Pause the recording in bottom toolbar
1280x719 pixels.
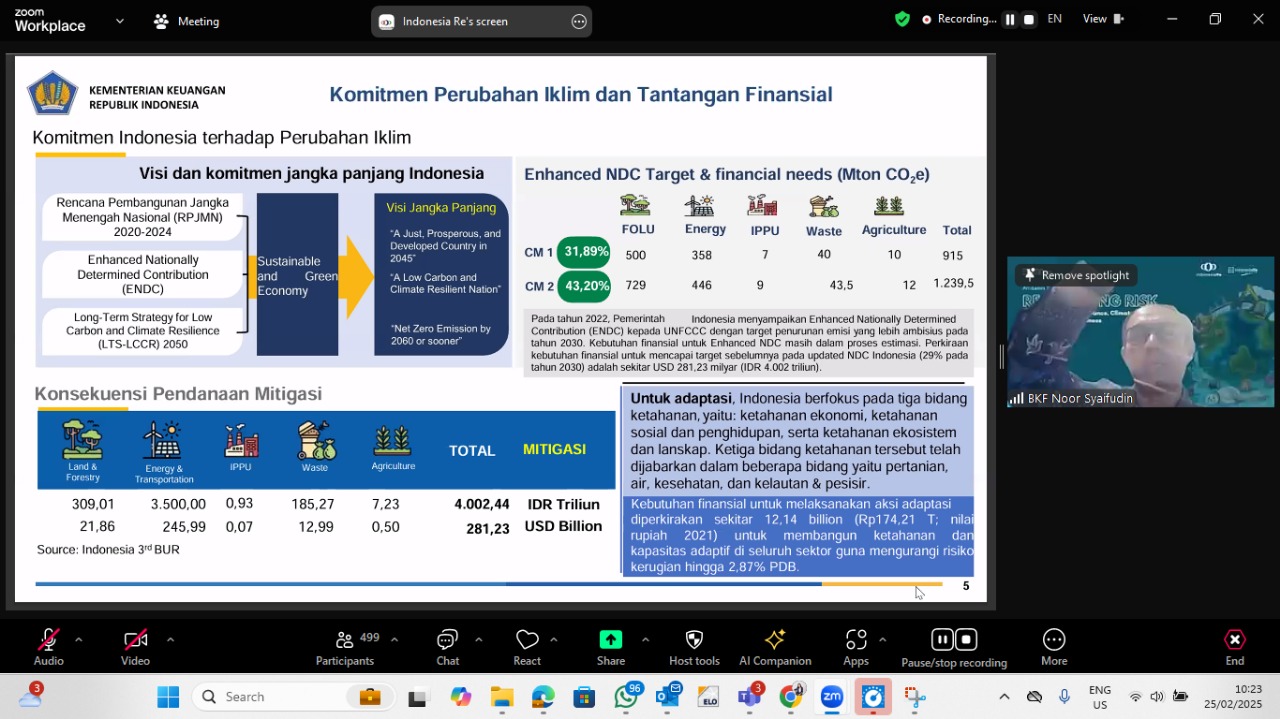coord(942,639)
